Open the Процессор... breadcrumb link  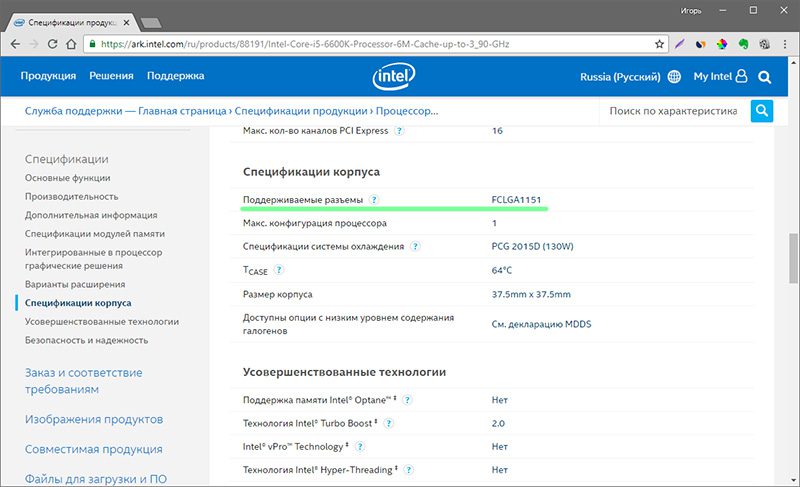tap(407, 111)
